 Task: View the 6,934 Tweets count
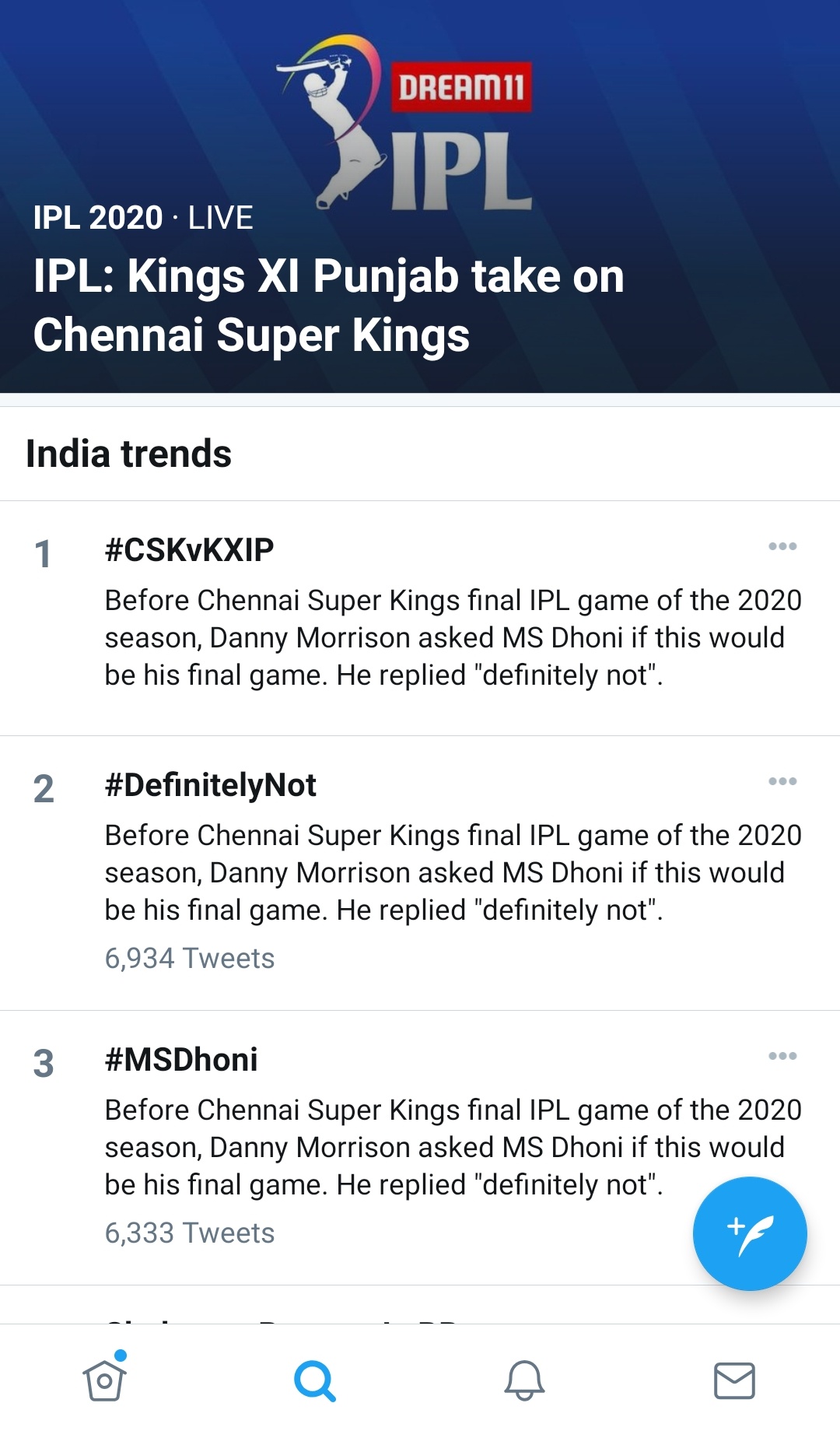click(x=190, y=959)
